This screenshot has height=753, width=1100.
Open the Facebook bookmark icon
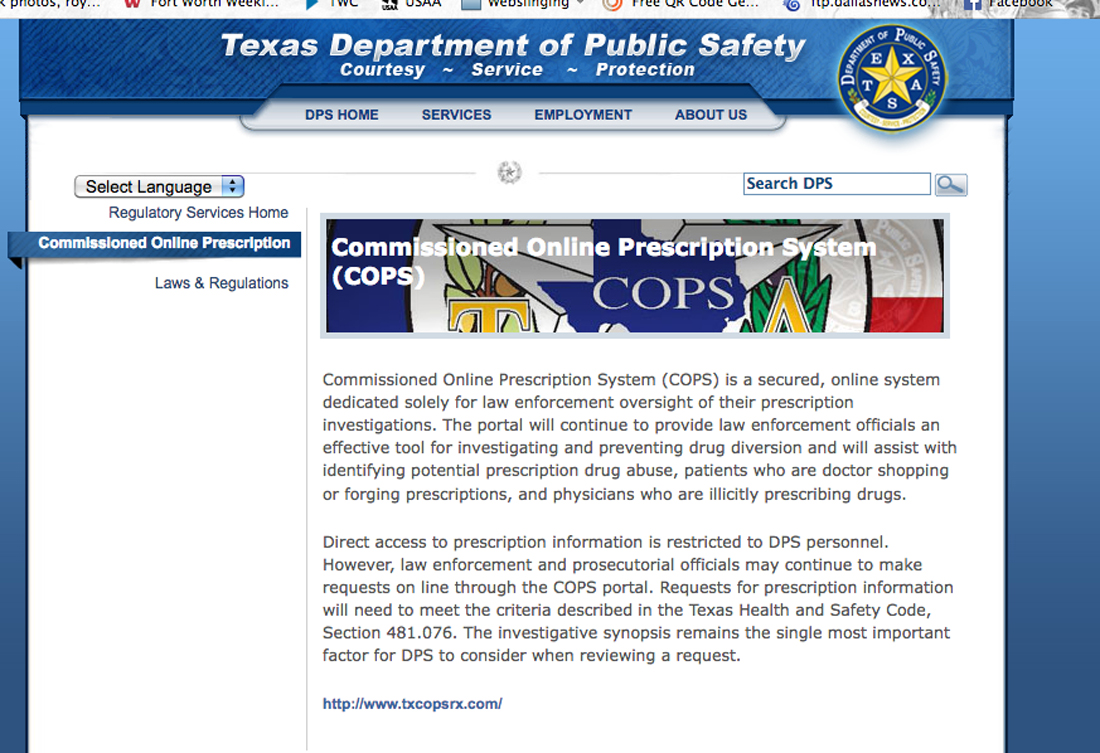[971, 4]
